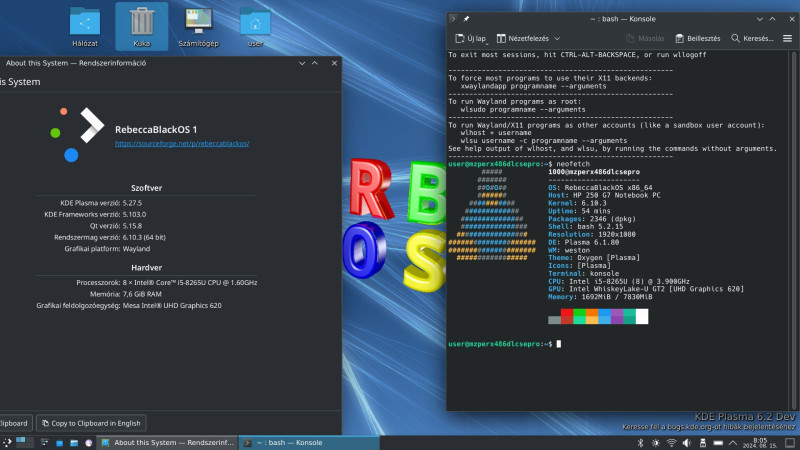This screenshot has height=450, width=800.
Task: Open the battery status tray icon
Action: [718, 443]
